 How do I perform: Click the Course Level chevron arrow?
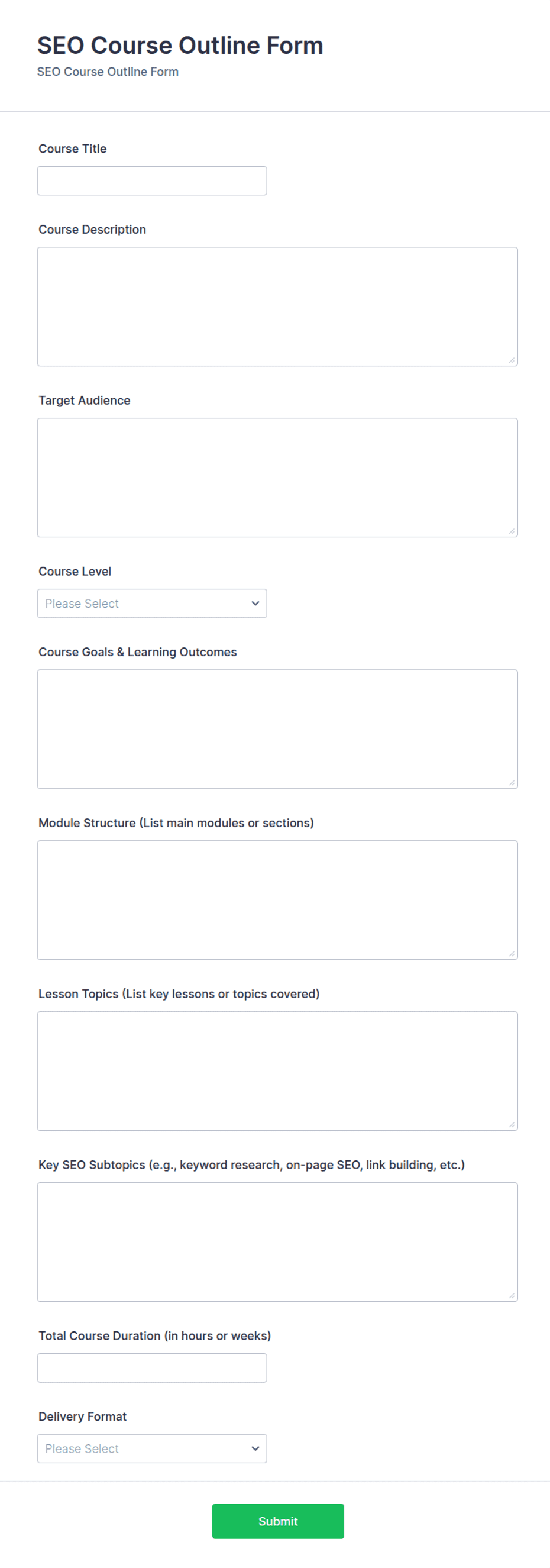[x=255, y=603]
